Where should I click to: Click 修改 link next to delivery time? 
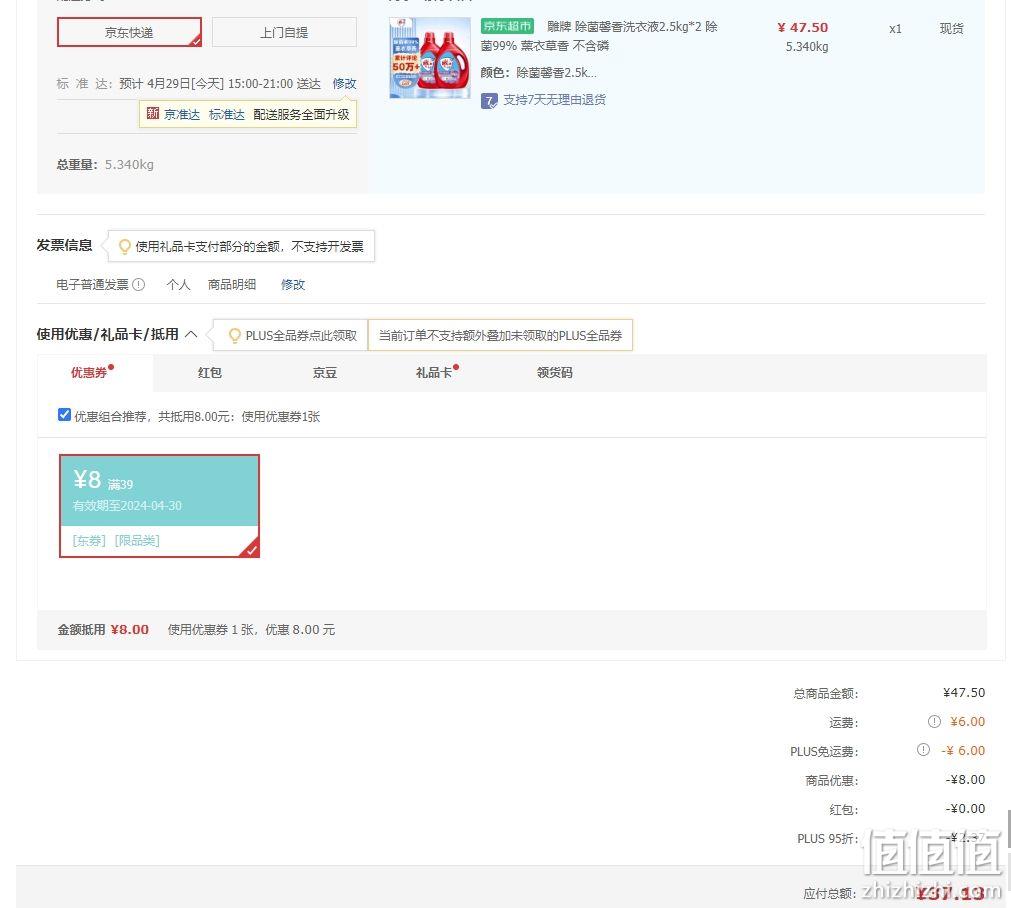tap(344, 84)
